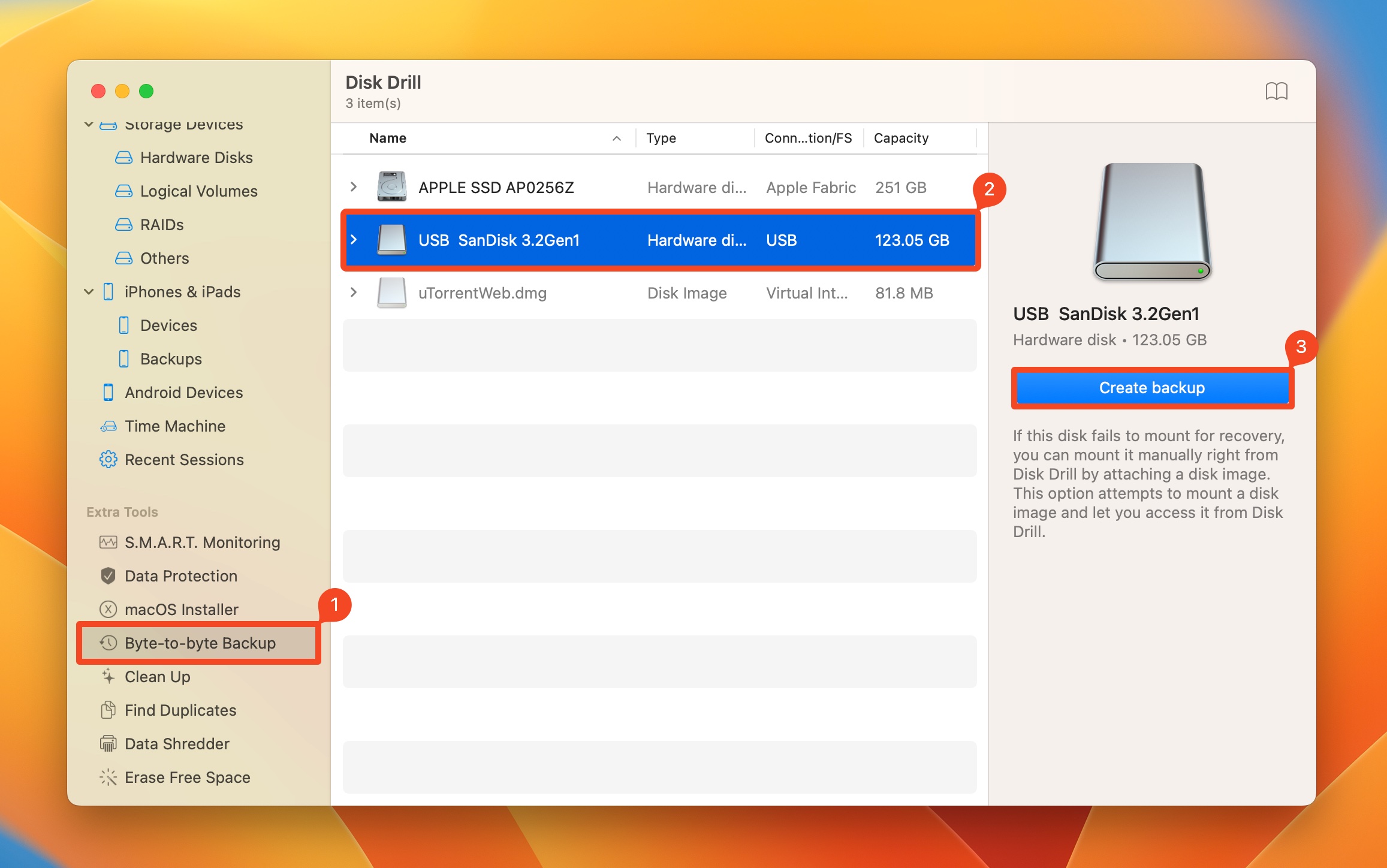Click Create backup for SanDisk drive

coord(1151,388)
